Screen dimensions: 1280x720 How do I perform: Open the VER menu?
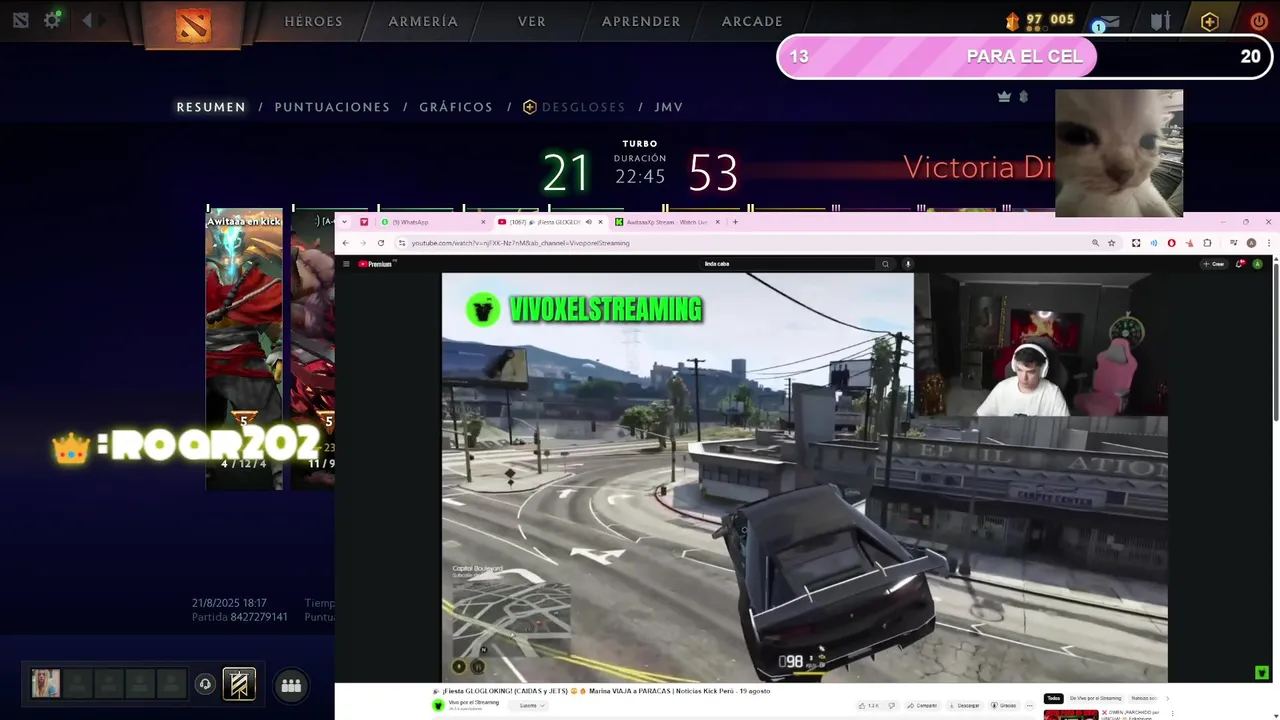point(532,21)
